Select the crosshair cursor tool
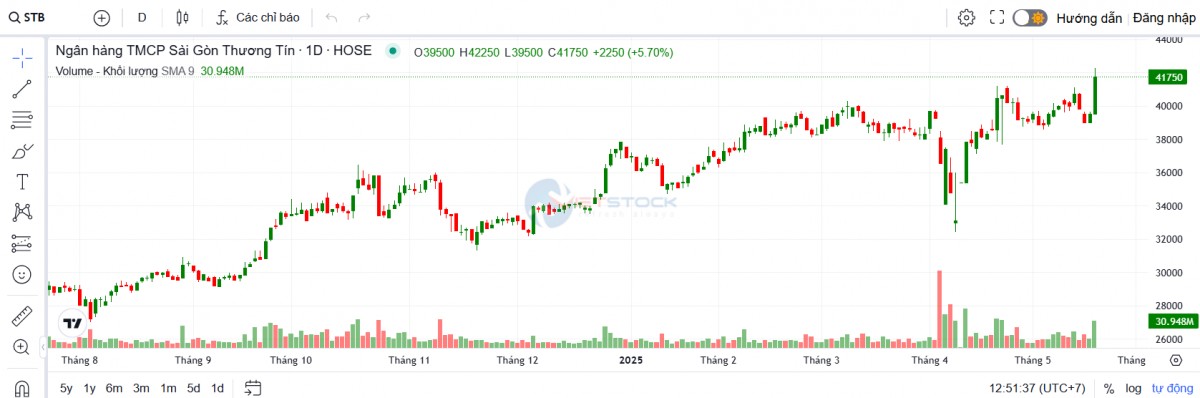Screen dimensions: 1200x398 coord(21,57)
